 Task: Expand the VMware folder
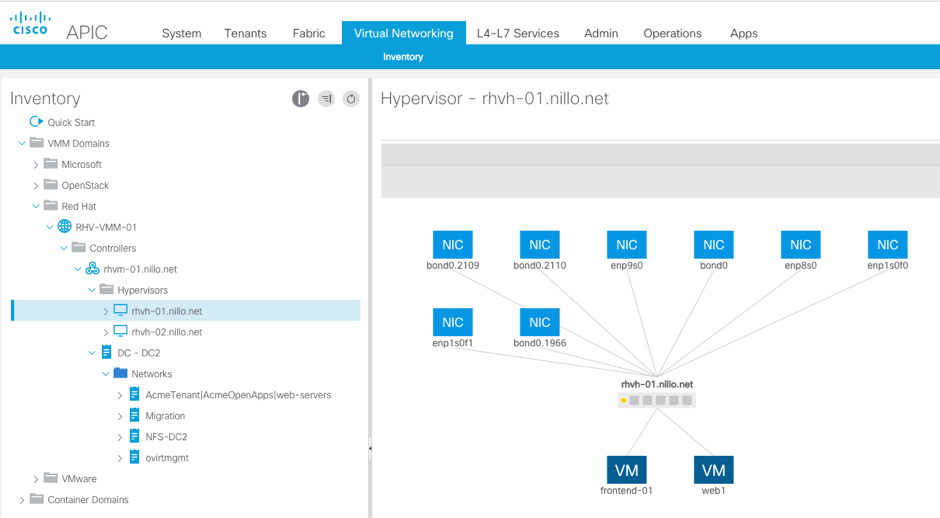pyautogui.click(x=36, y=479)
